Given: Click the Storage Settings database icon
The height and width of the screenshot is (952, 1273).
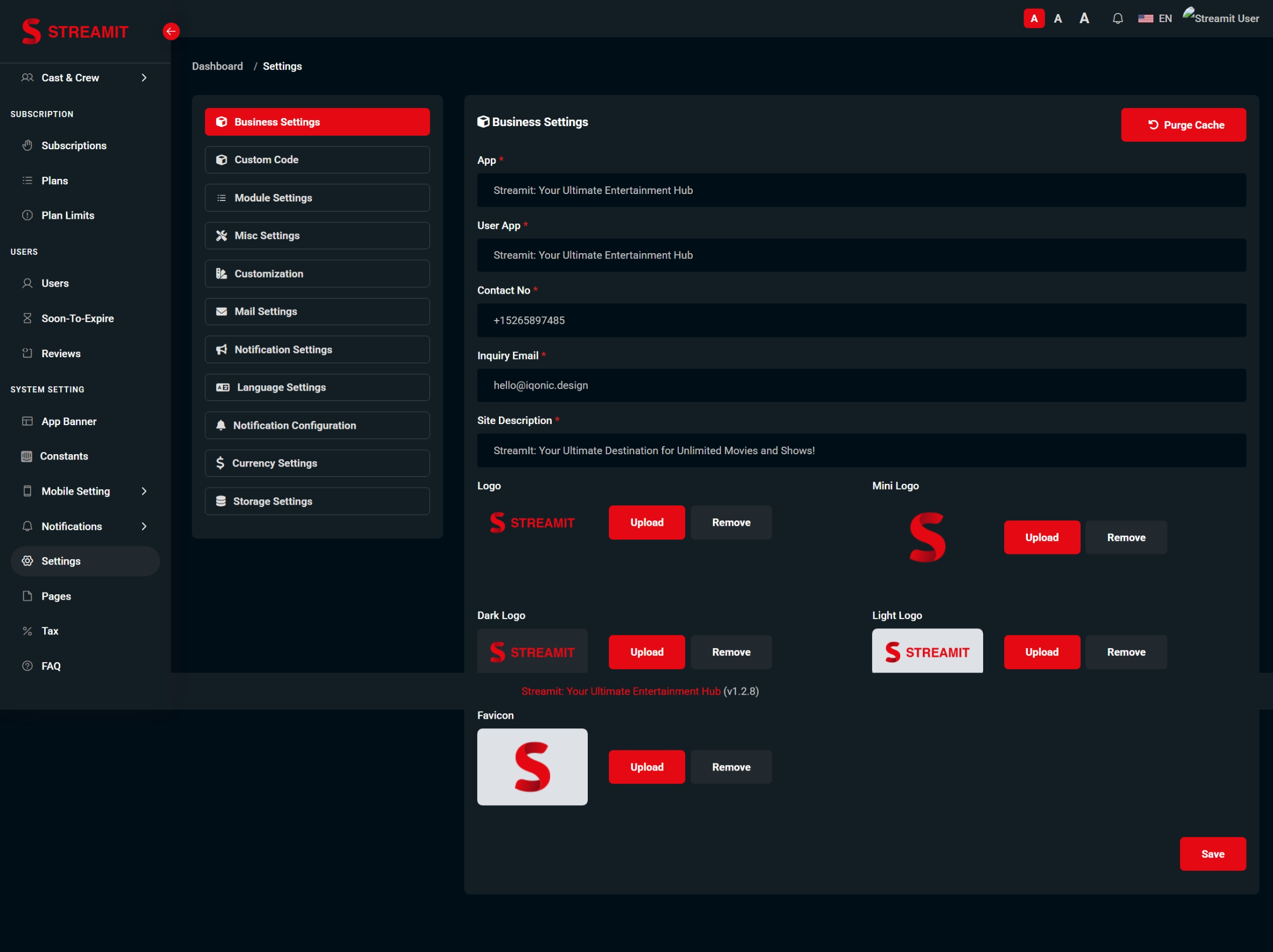Looking at the screenshot, I should [x=221, y=502].
